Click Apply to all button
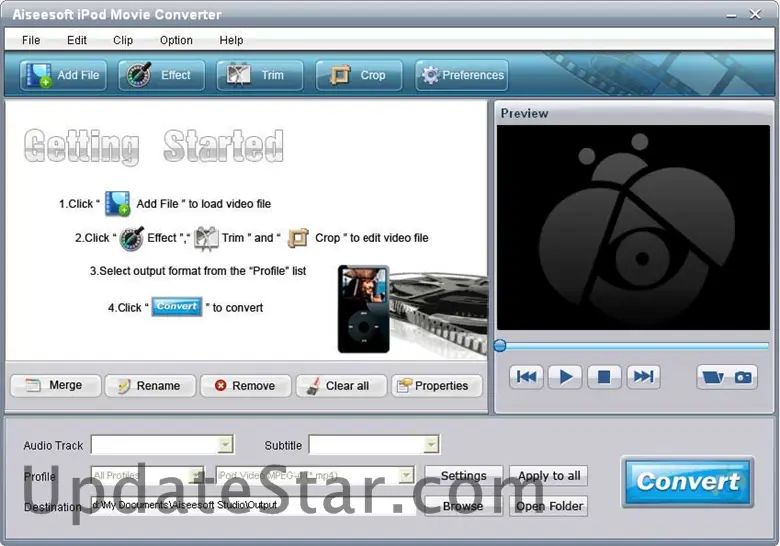The height and width of the screenshot is (546, 780). (x=549, y=476)
